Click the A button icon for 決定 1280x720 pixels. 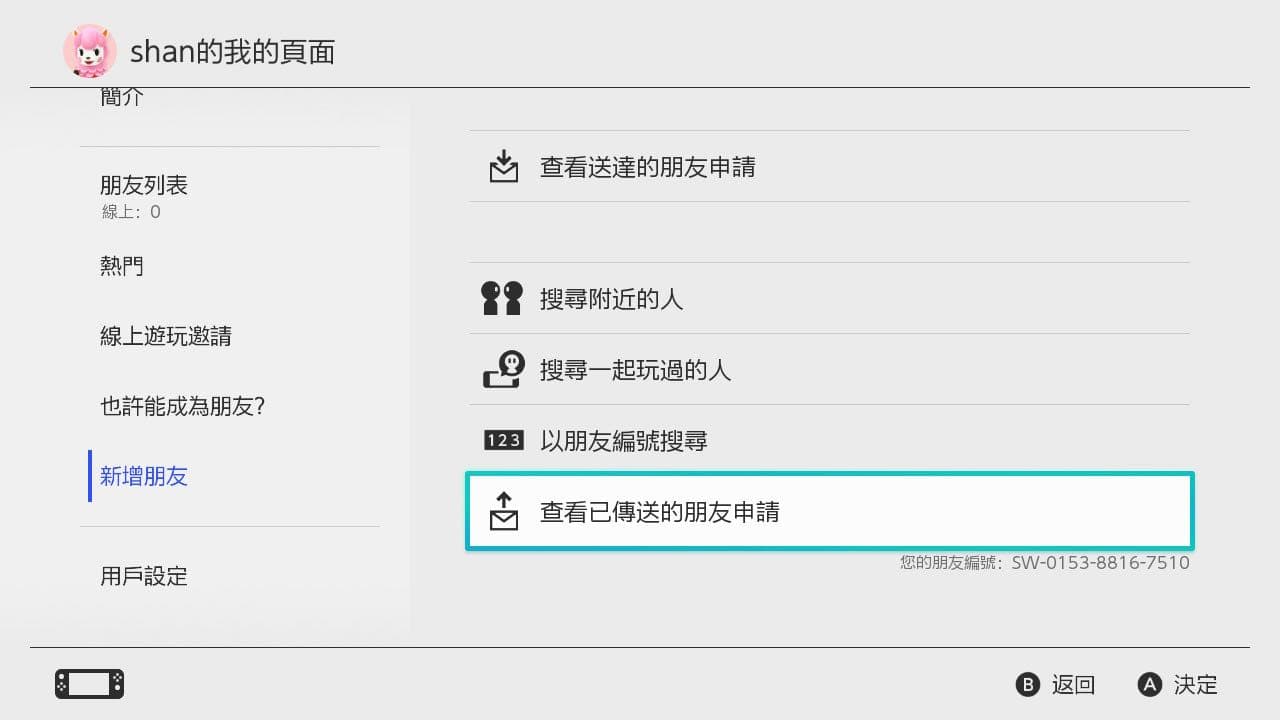[x=1150, y=684]
